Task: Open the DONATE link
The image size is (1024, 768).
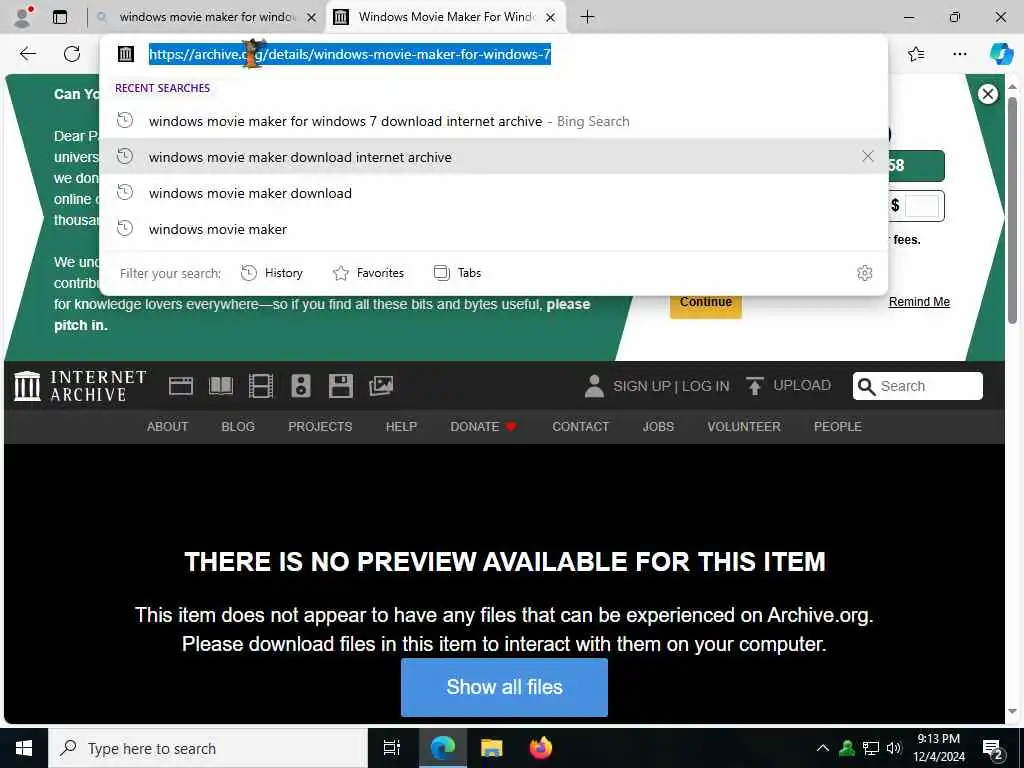Action: pyautogui.click(x=483, y=426)
